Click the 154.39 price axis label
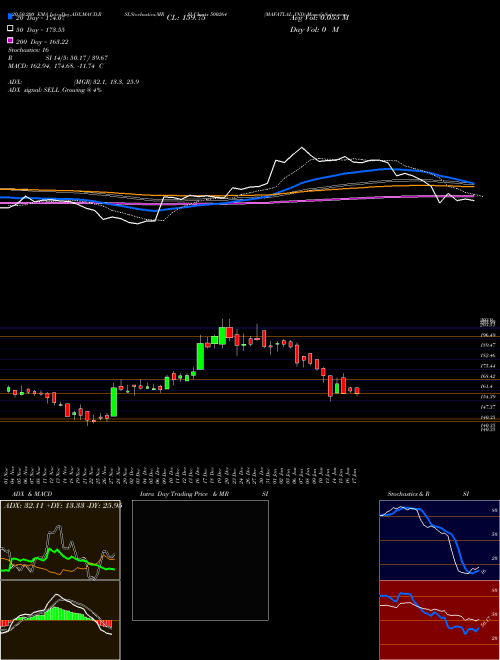The image size is (500, 660). pyautogui.click(x=487, y=397)
